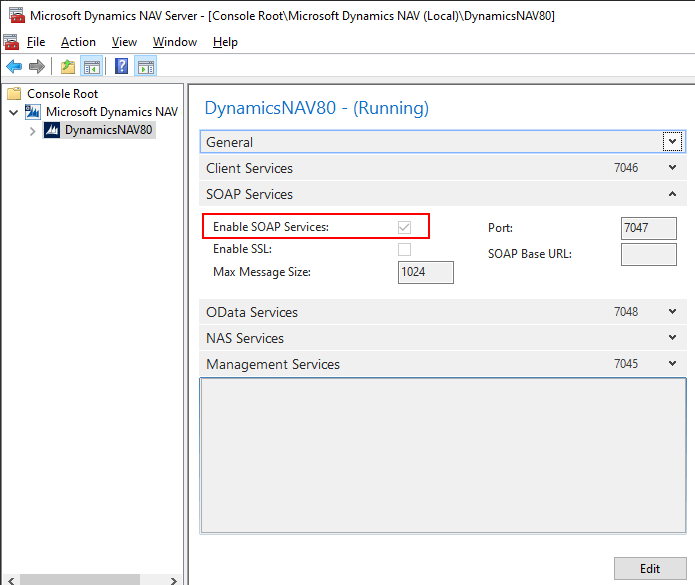Click the horizontal scrollbar in tree pane
695x585 pixels.
pos(80,579)
